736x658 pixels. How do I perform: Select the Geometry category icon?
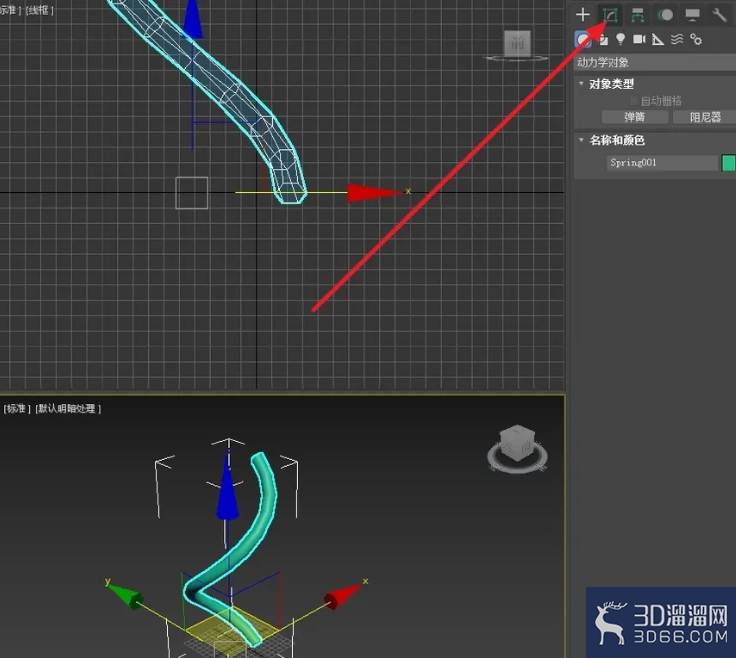pos(583,39)
